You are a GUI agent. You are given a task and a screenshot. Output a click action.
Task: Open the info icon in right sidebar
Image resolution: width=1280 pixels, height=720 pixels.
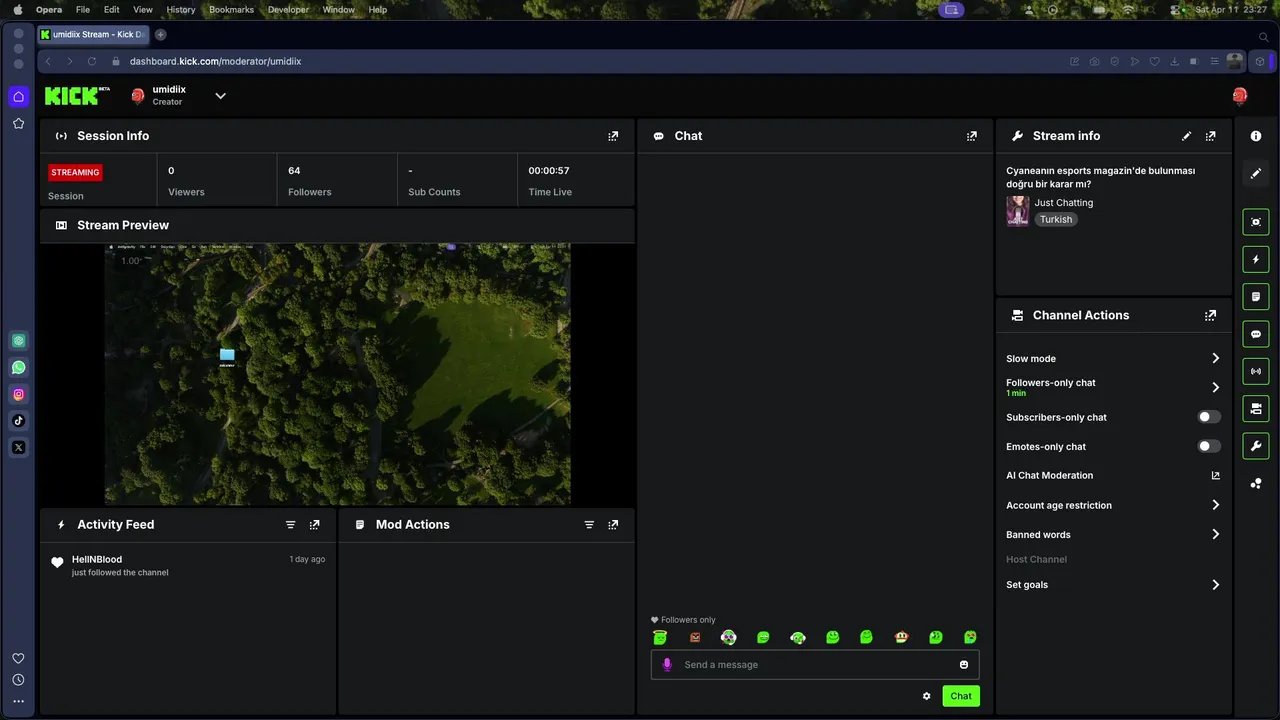pyautogui.click(x=1256, y=136)
